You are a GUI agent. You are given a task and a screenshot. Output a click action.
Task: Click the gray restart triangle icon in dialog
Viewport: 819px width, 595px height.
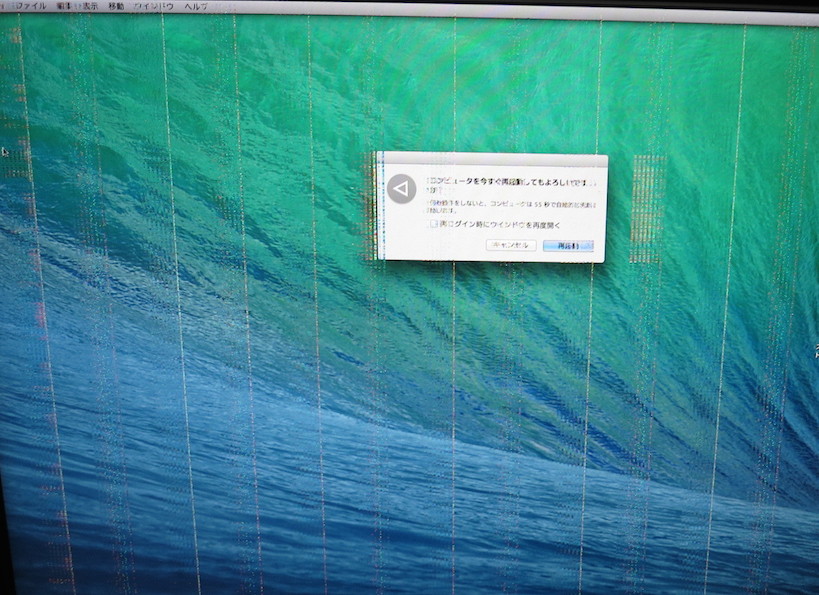[x=401, y=189]
